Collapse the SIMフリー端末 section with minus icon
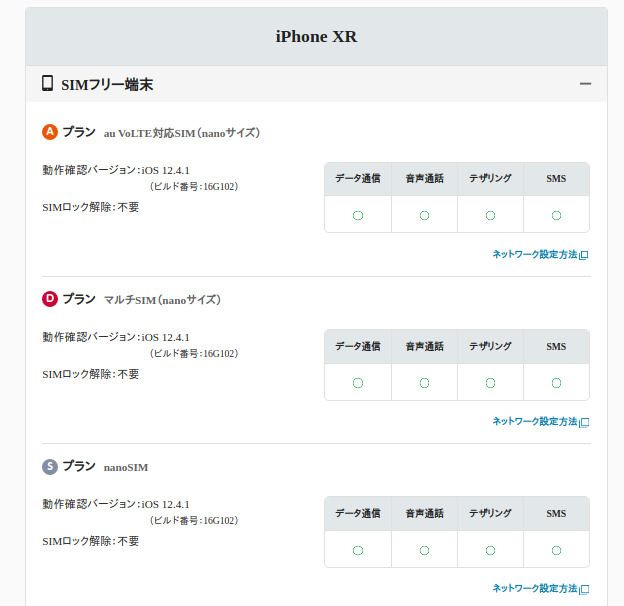The image size is (624, 606). [585, 85]
